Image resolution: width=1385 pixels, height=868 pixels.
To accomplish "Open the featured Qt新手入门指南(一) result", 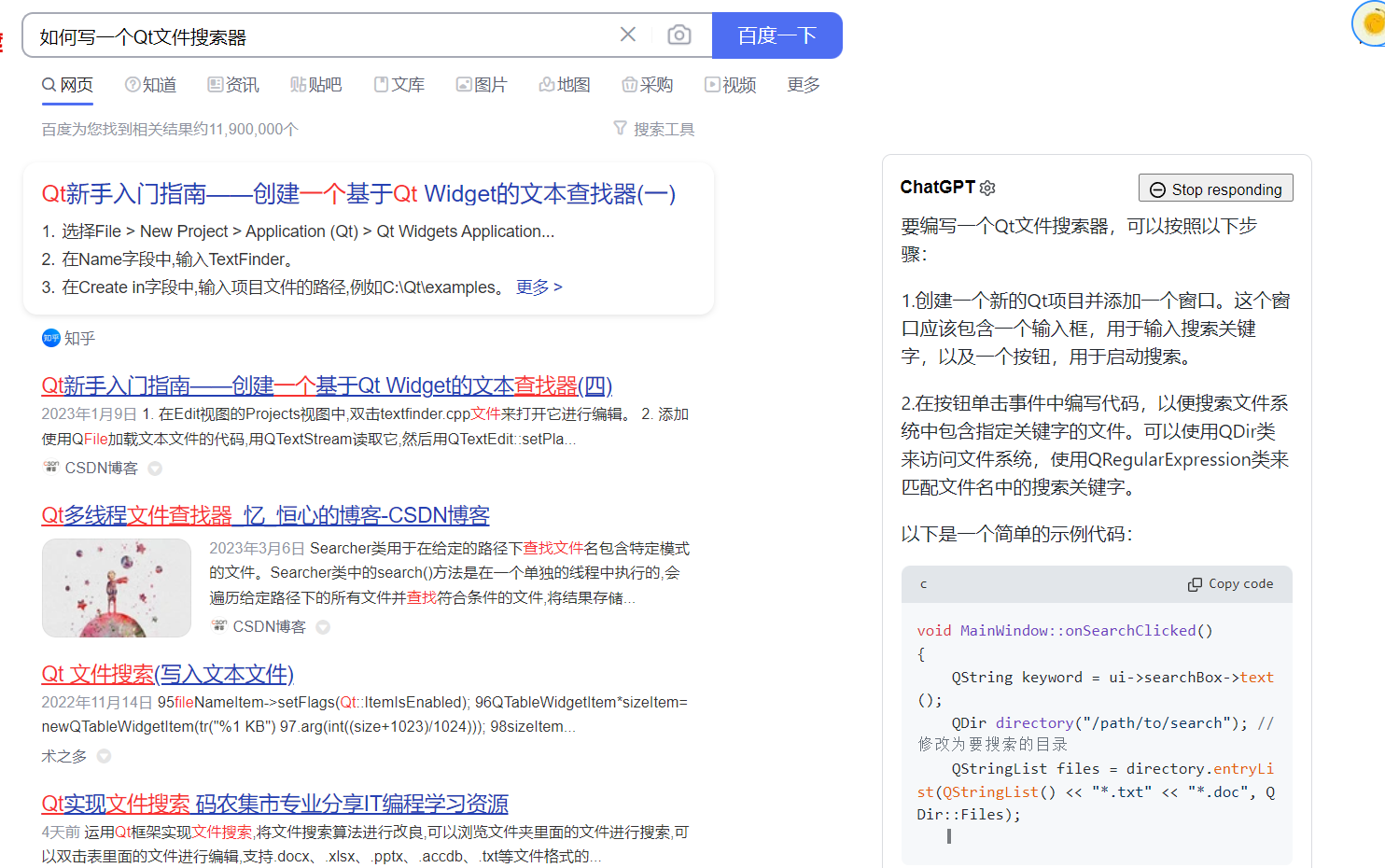I will [358, 194].
